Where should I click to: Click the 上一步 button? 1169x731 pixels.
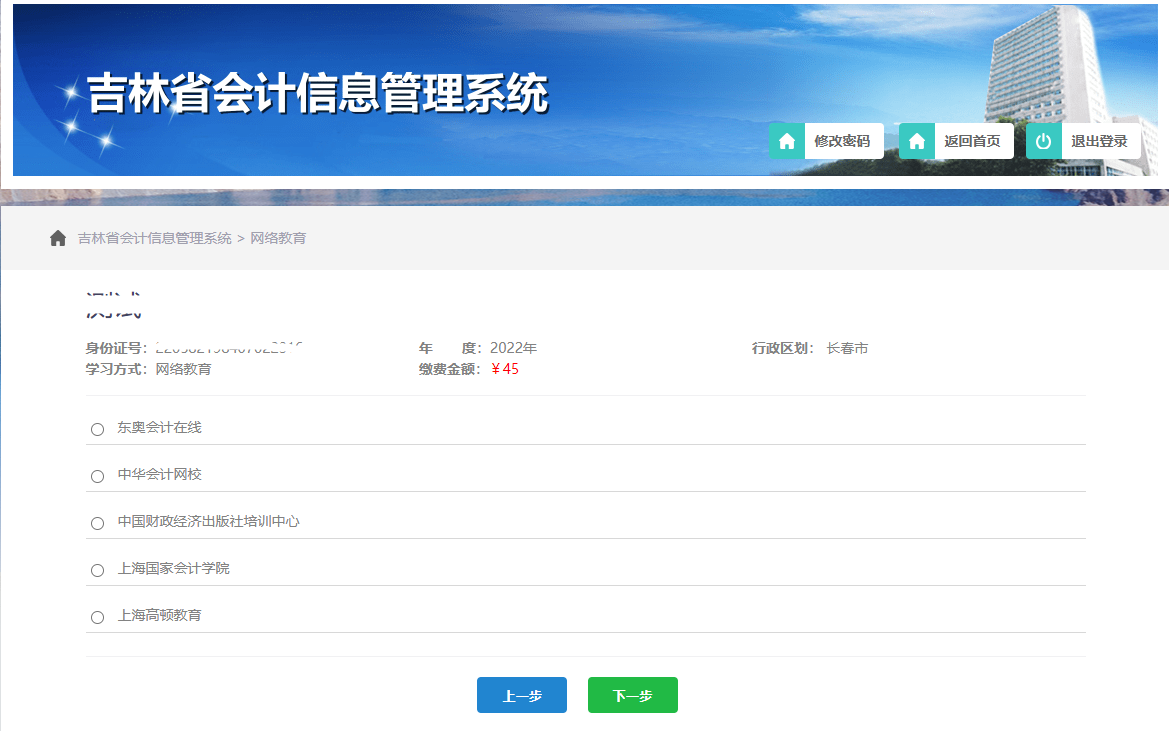point(521,694)
